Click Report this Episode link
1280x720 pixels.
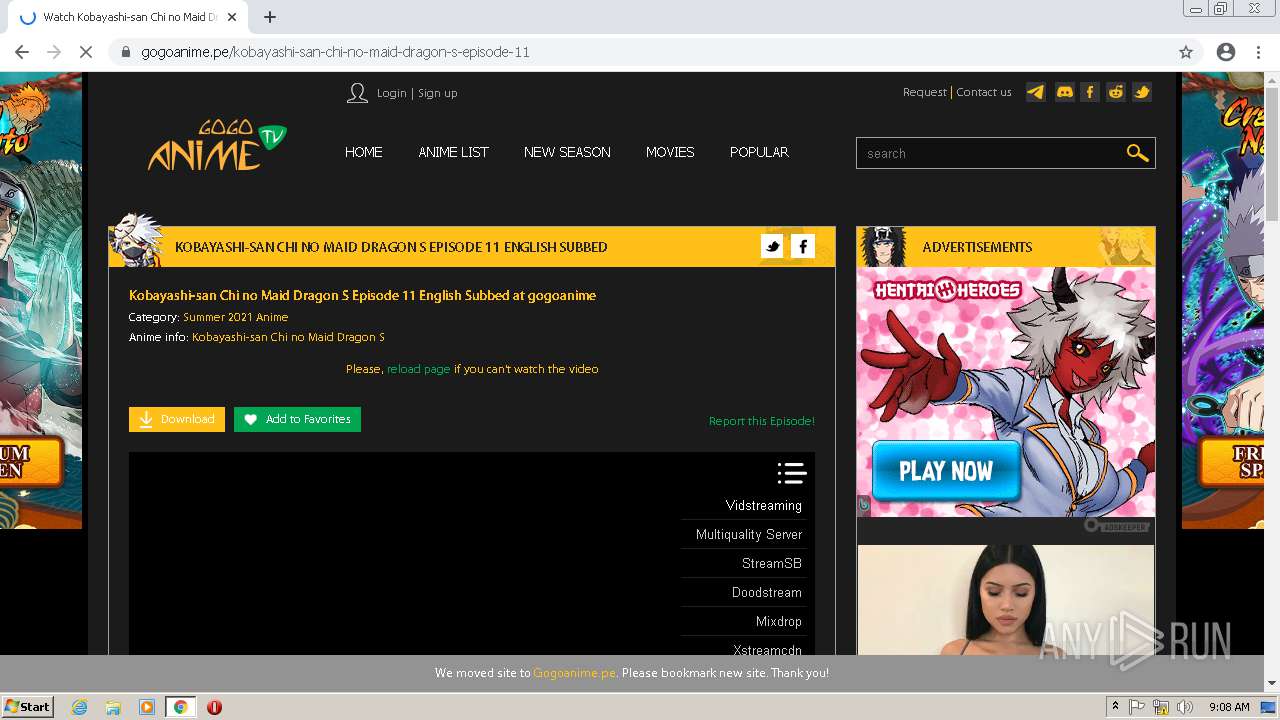pos(762,421)
